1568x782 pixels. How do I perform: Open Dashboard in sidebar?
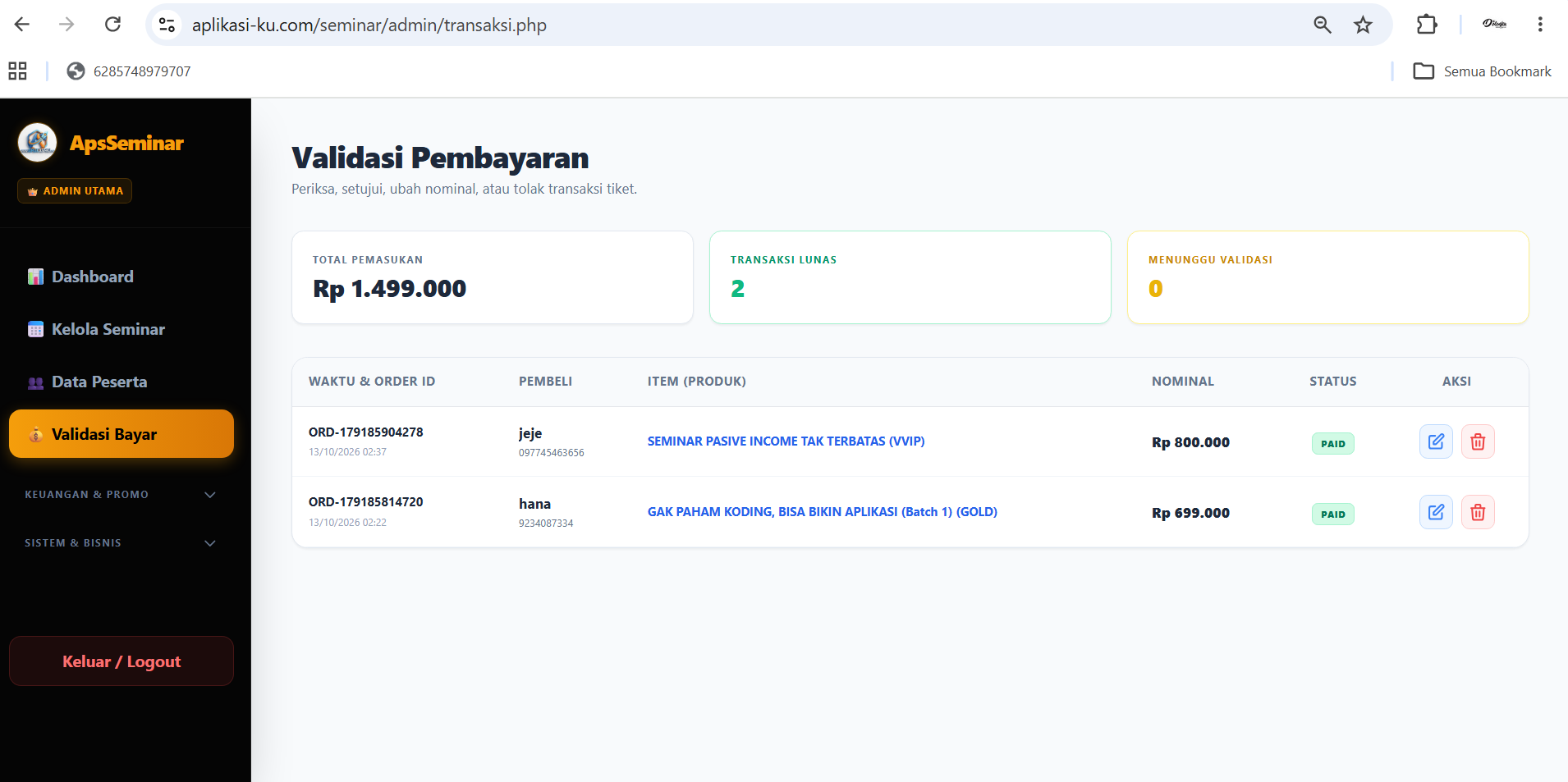click(x=121, y=277)
